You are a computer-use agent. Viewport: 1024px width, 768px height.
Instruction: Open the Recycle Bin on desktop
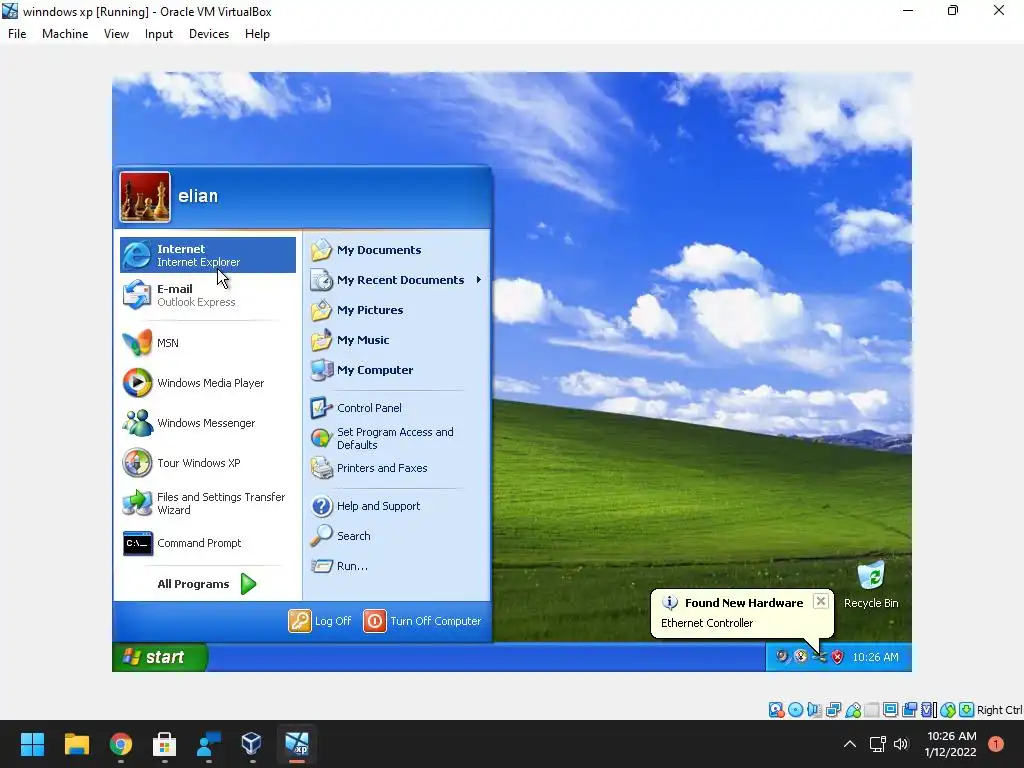pyautogui.click(x=871, y=584)
